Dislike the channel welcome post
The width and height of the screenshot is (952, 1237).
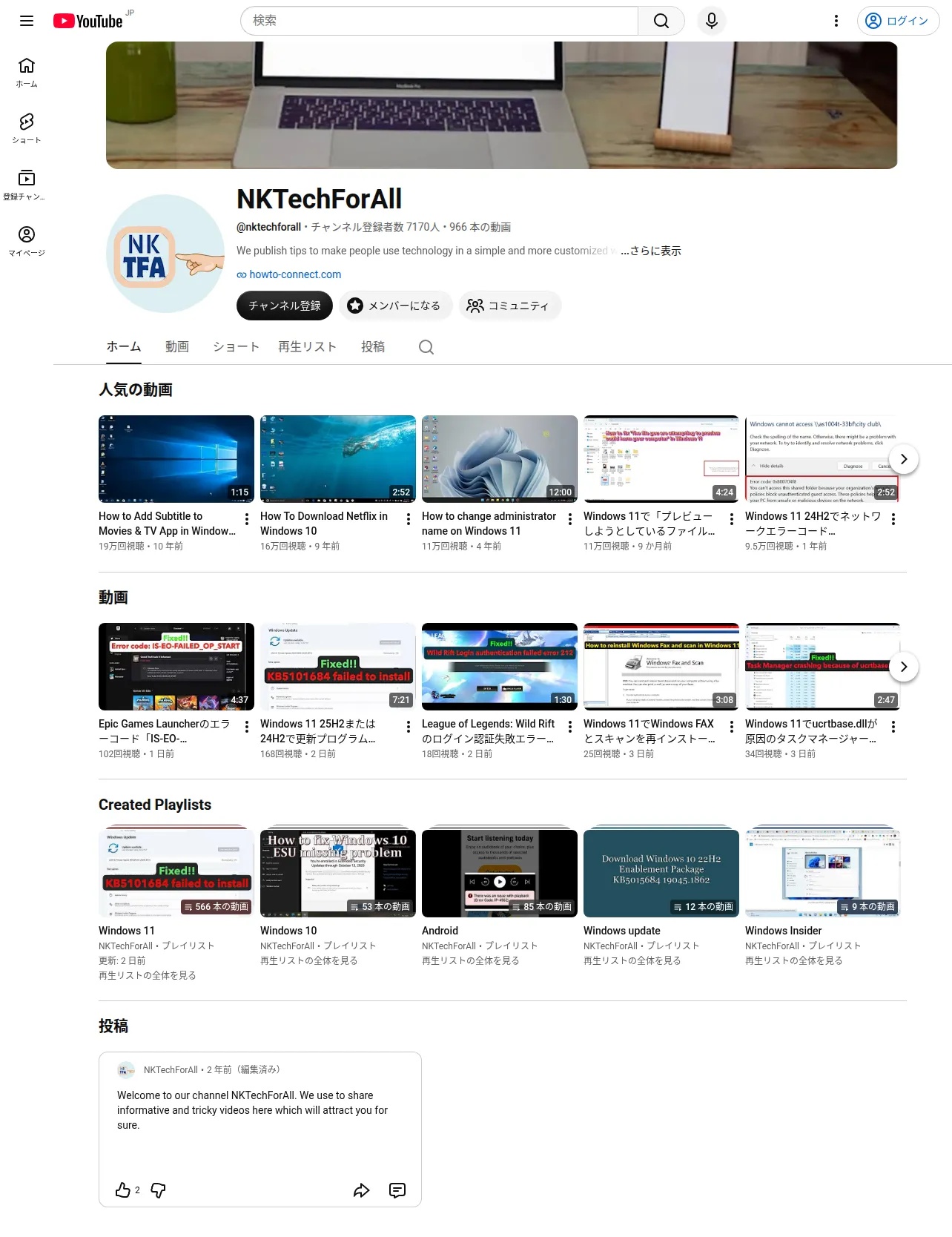158,1190
